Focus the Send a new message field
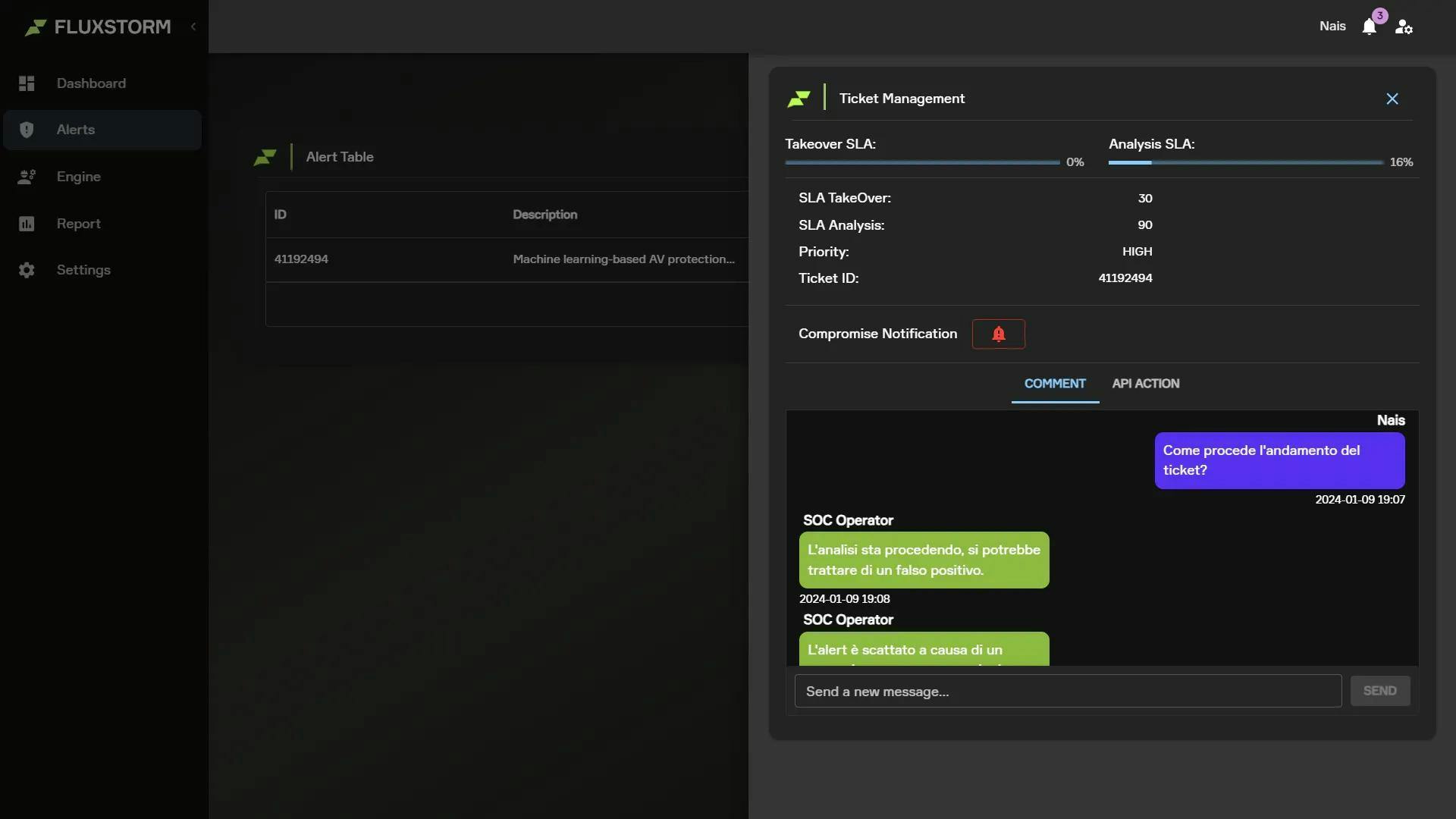 point(1068,692)
